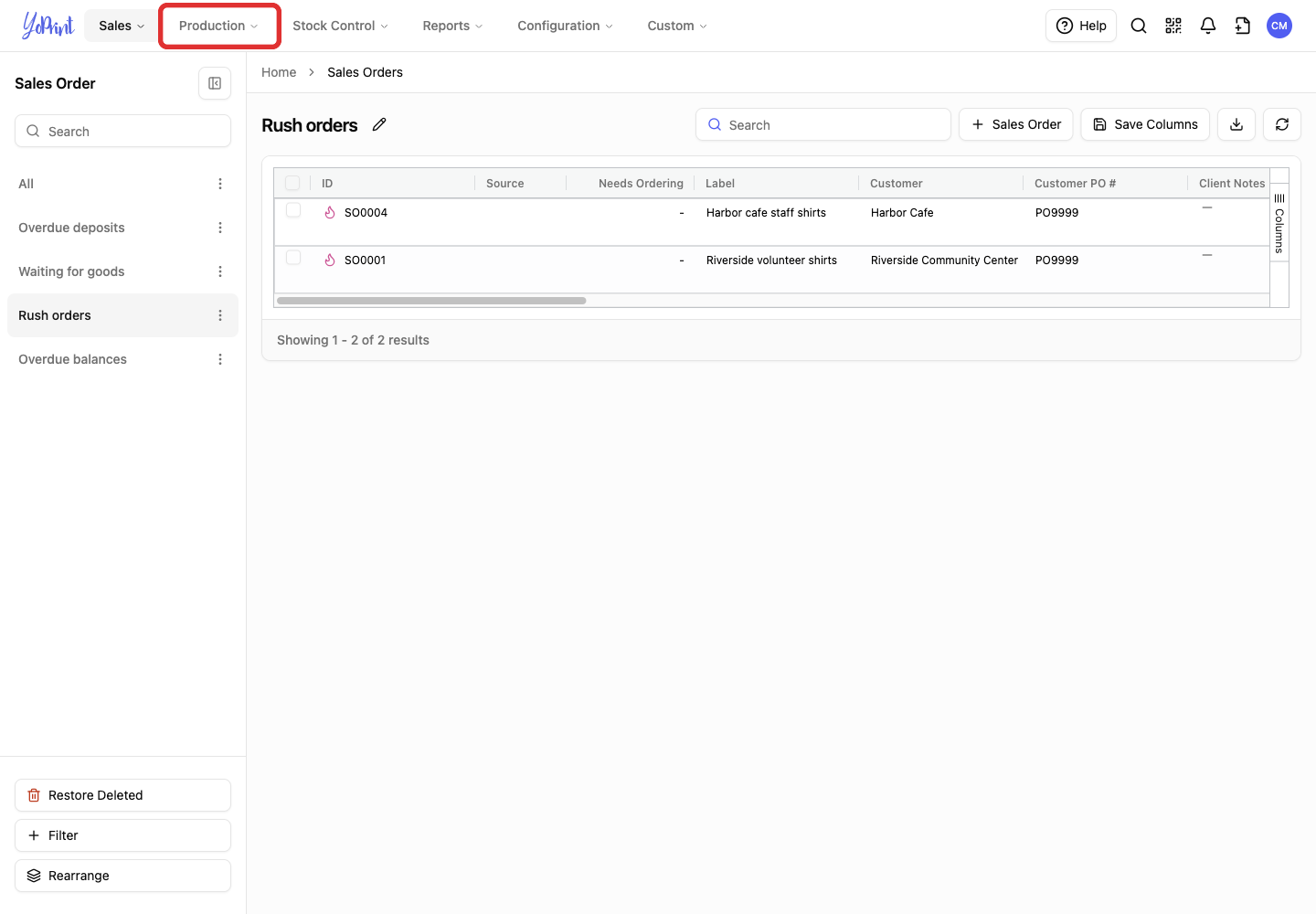Click the Restore Deleted button
This screenshot has height=914, width=1316.
tap(122, 795)
